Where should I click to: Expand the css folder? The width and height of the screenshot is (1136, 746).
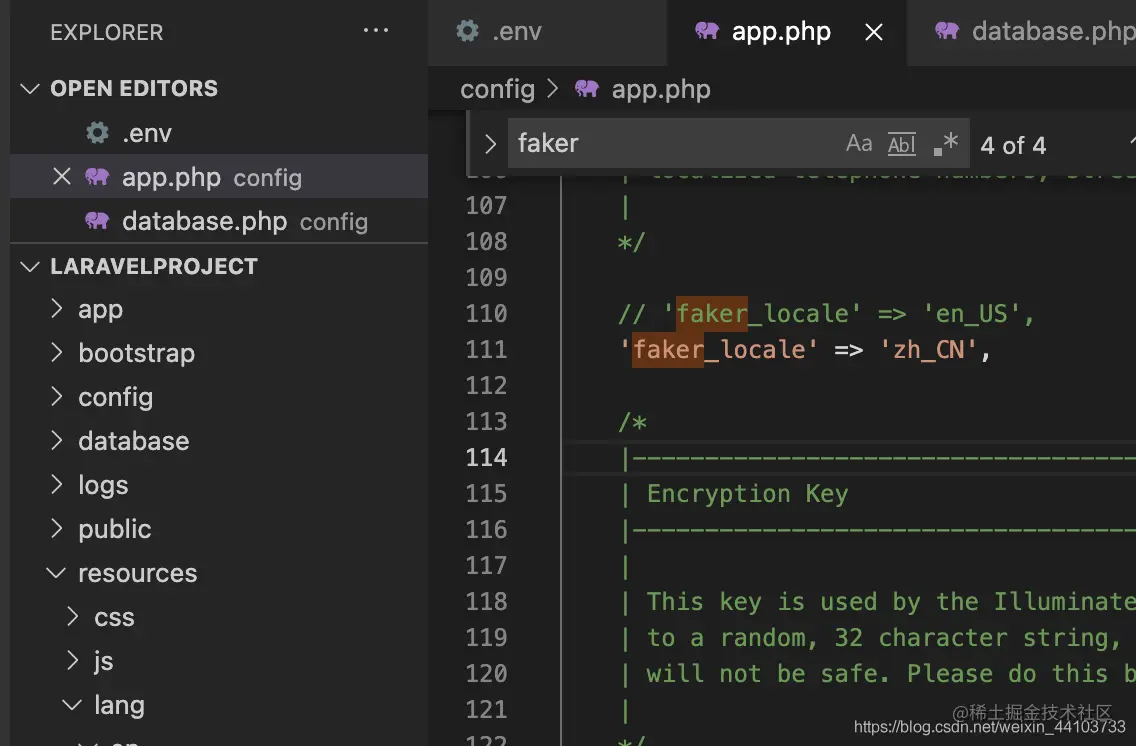(x=72, y=617)
